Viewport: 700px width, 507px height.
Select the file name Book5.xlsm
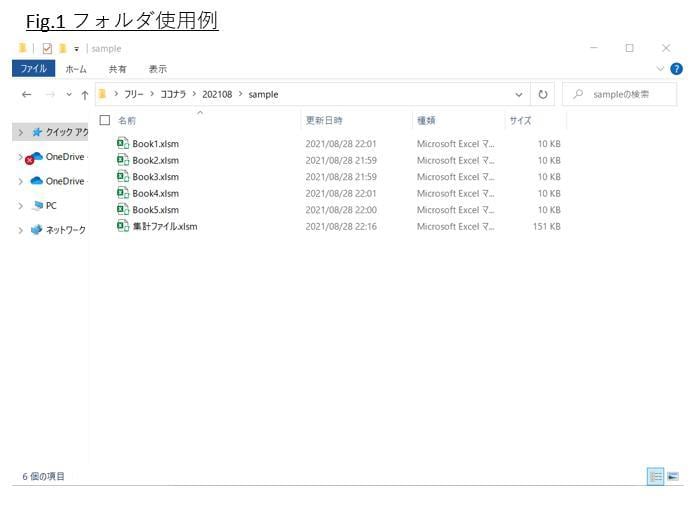pos(155,210)
